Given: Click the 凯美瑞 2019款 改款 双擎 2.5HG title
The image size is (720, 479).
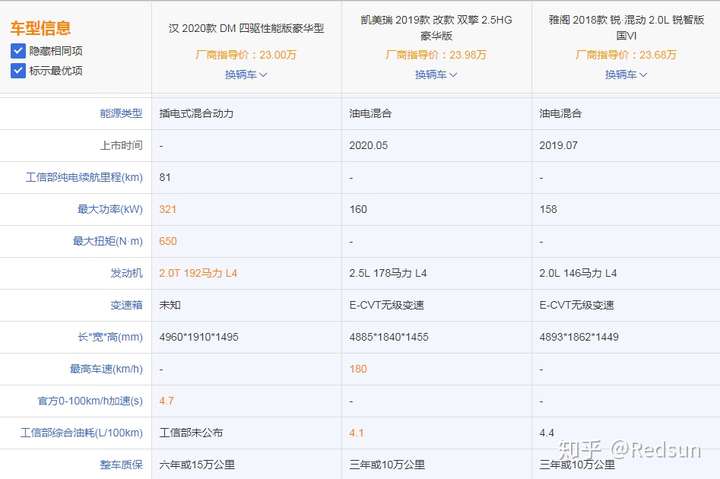Looking at the screenshot, I should 436,28.
